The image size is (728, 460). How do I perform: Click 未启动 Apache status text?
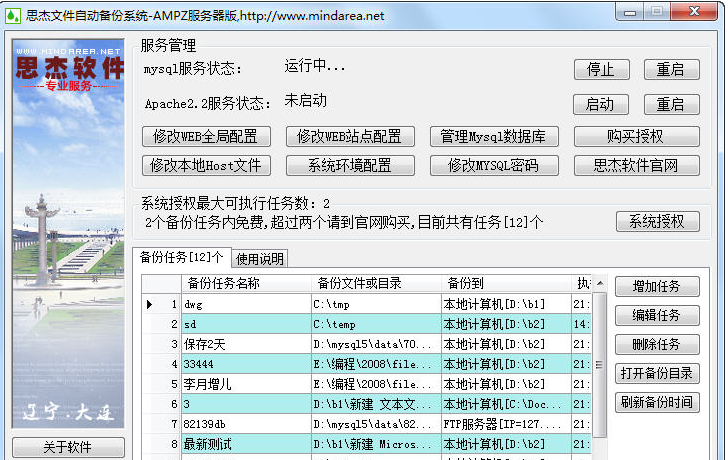pos(306,100)
